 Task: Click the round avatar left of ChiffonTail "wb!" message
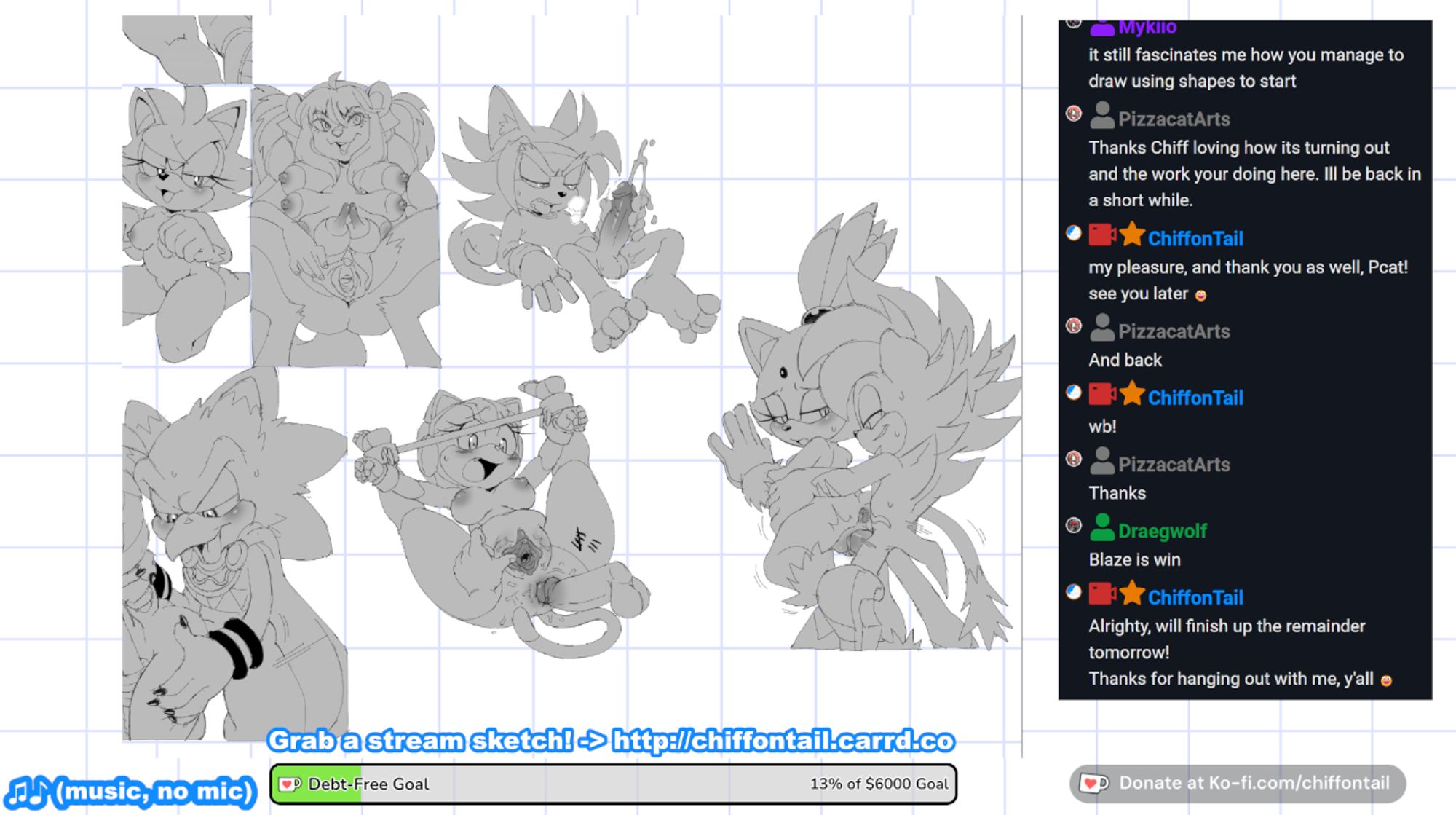click(x=1073, y=392)
